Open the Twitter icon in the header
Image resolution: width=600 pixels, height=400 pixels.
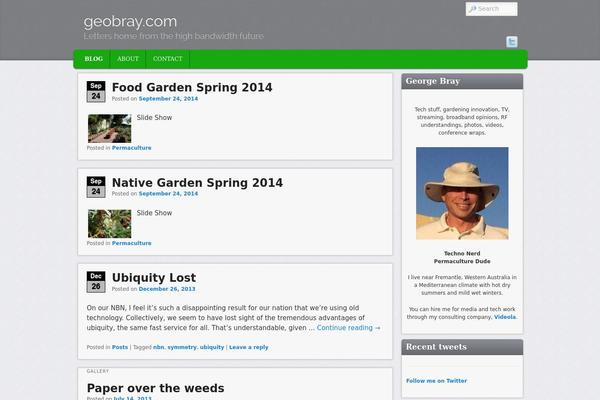click(512, 42)
